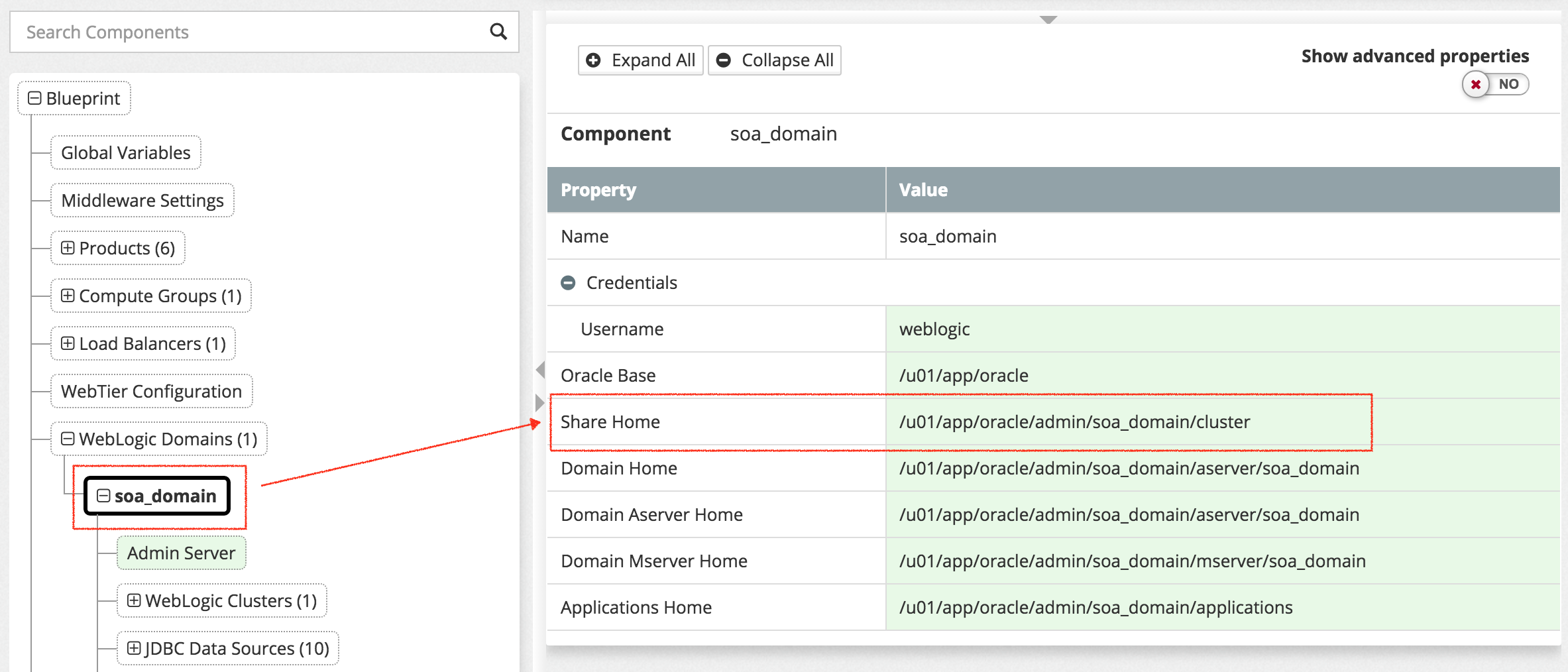The height and width of the screenshot is (672, 1568).
Task: Click the Expand All plus icon
Action: (593, 60)
